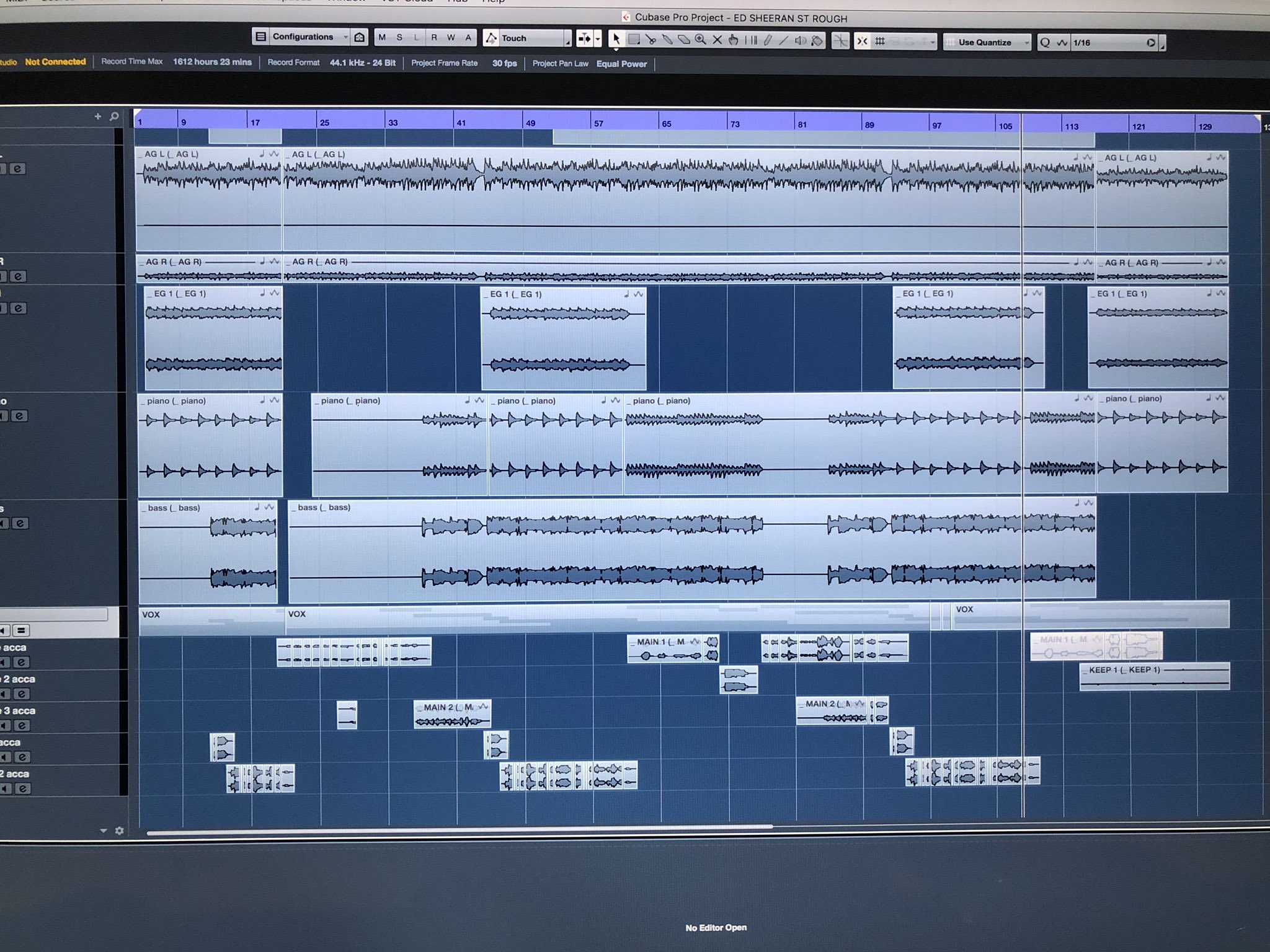Select the Range Selection tool
Viewport: 1270px width, 952px height.
point(634,39)
